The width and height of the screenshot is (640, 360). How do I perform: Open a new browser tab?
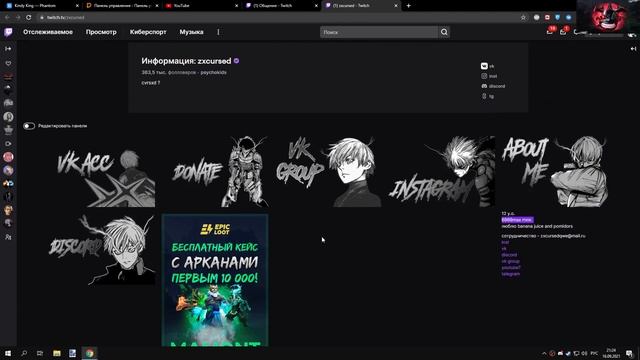tap(408, 6)
